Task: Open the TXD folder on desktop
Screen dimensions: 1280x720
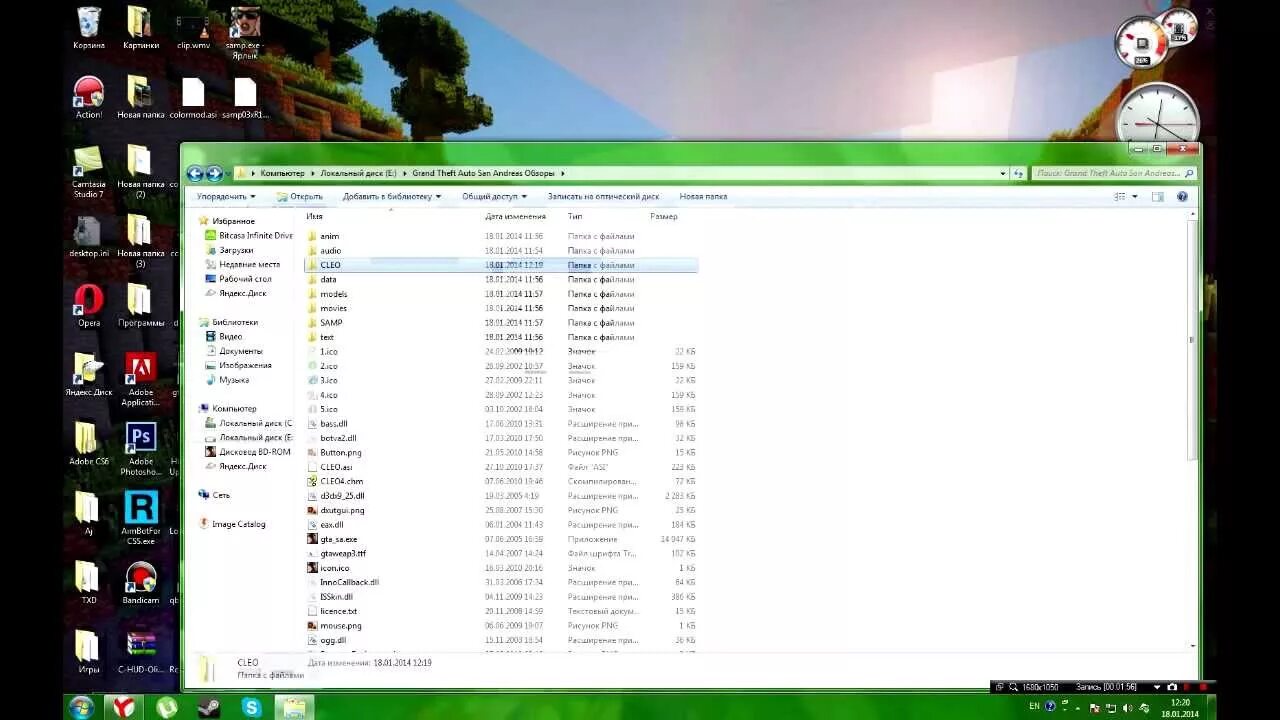Action: 89,583
